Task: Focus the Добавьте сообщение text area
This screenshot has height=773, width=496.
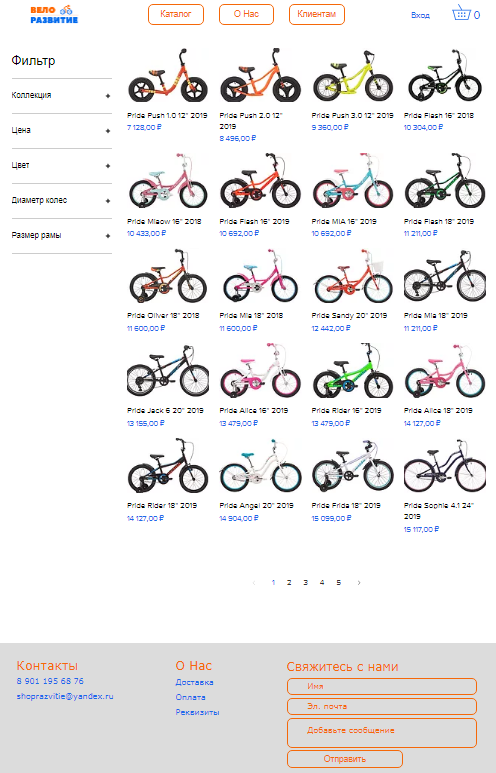Action: [382, 733]
